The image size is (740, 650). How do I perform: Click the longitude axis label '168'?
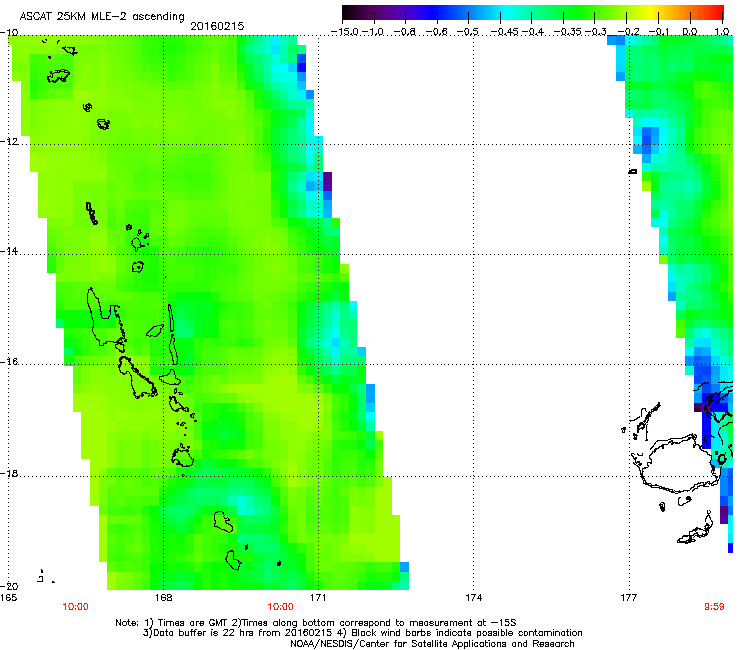pos(163,598)
